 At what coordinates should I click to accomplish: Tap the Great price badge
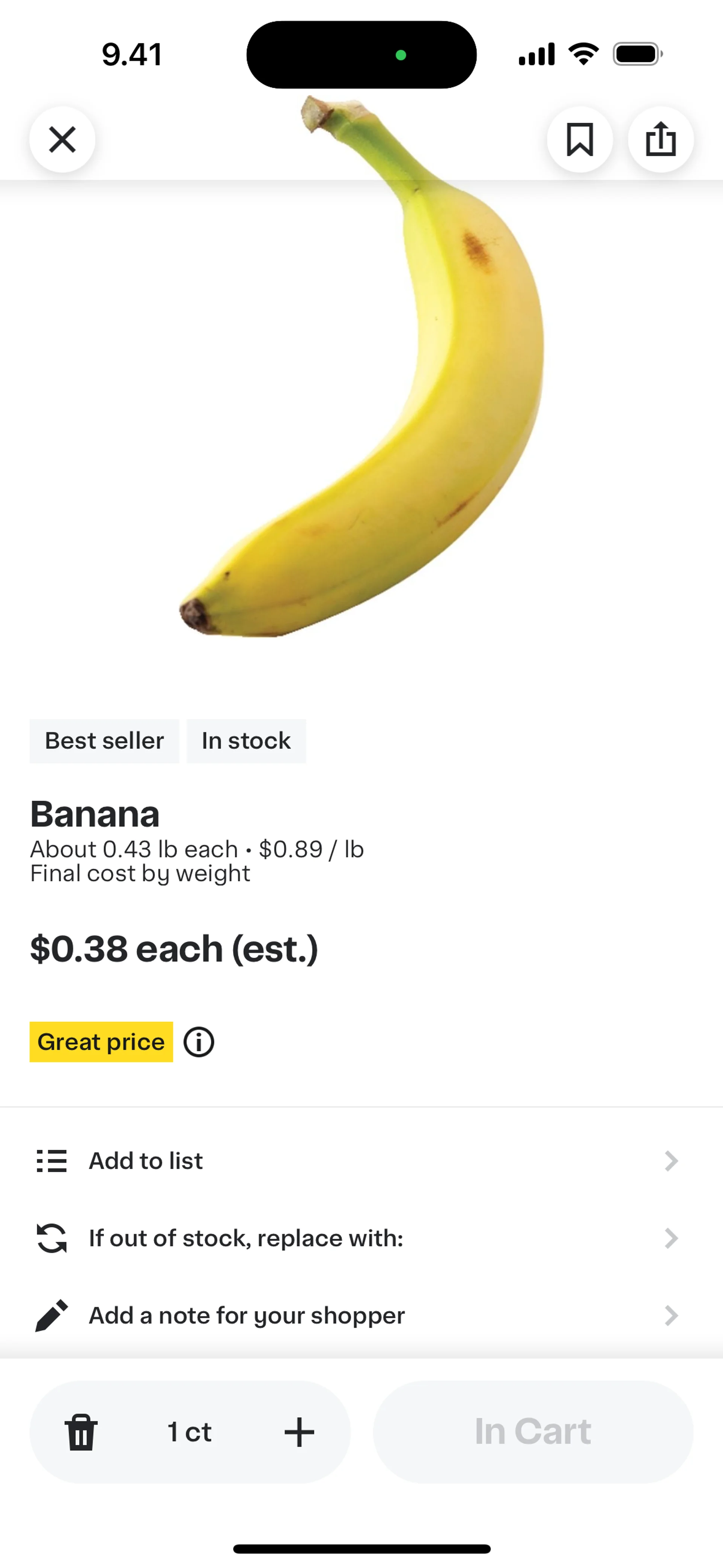(x=101, y=1041)
